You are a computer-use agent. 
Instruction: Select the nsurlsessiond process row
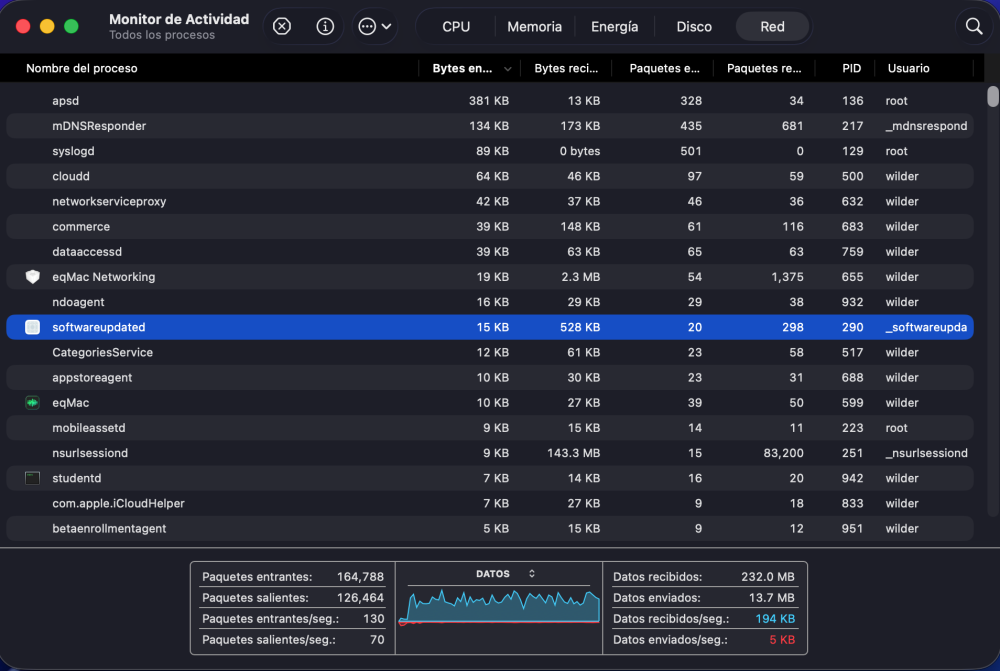[x=490, y=453]
